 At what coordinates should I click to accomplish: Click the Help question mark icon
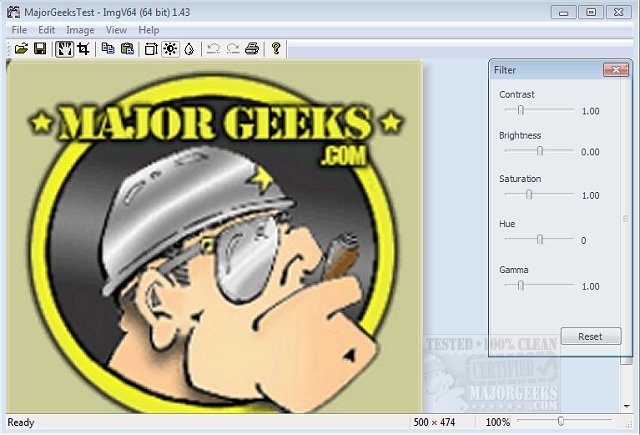(x=276, y=49)
